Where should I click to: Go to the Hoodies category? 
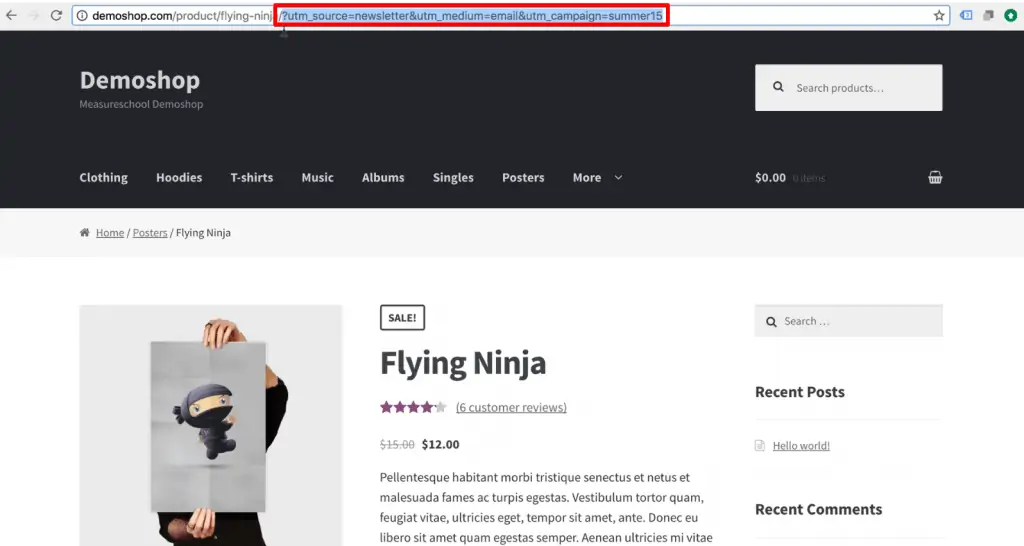tap(179, 178)
